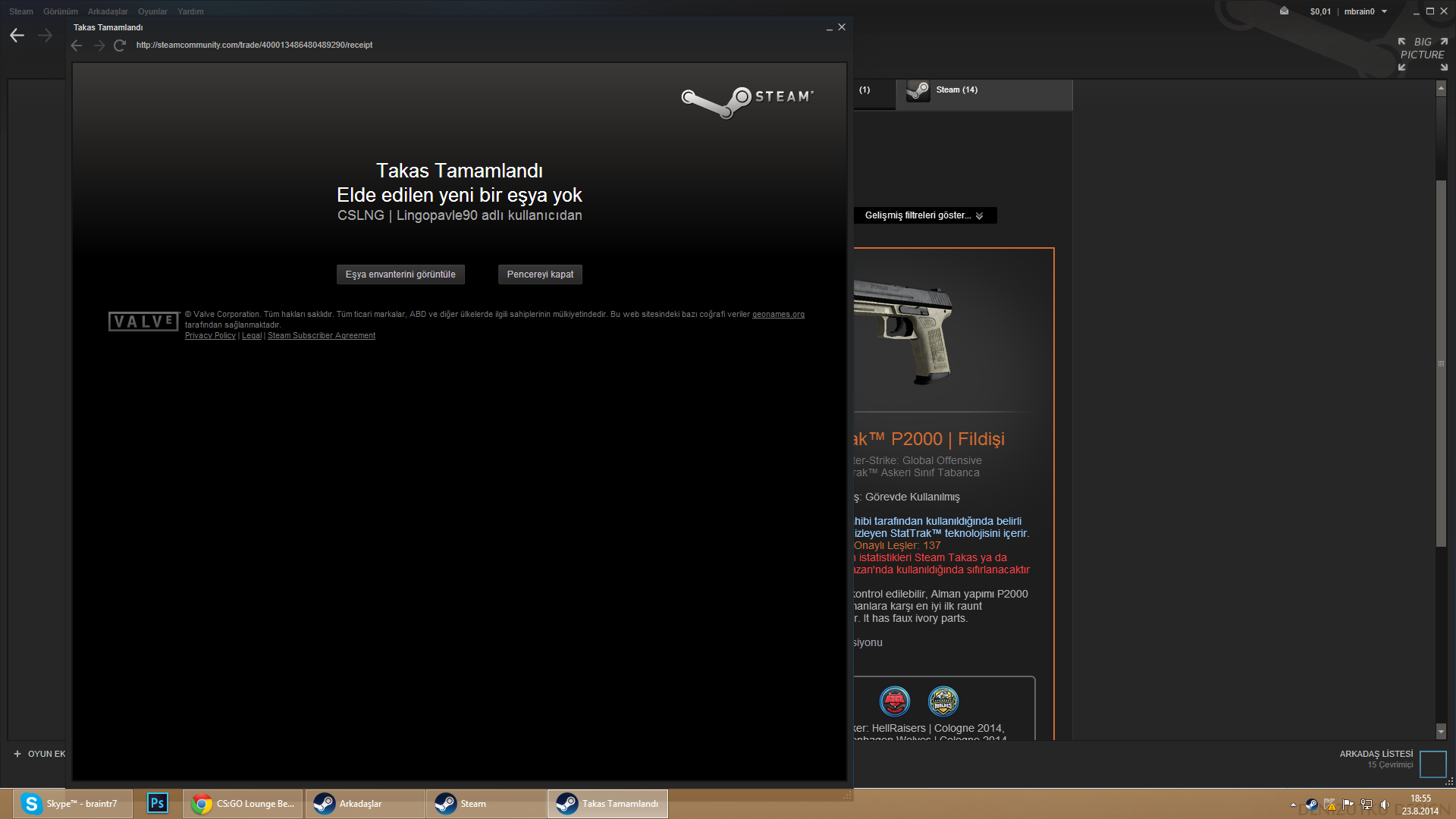Screen dimensions: 1456x819
Task: Click the Steam logo in the receipt page
Action: click(x=747, y=102)
